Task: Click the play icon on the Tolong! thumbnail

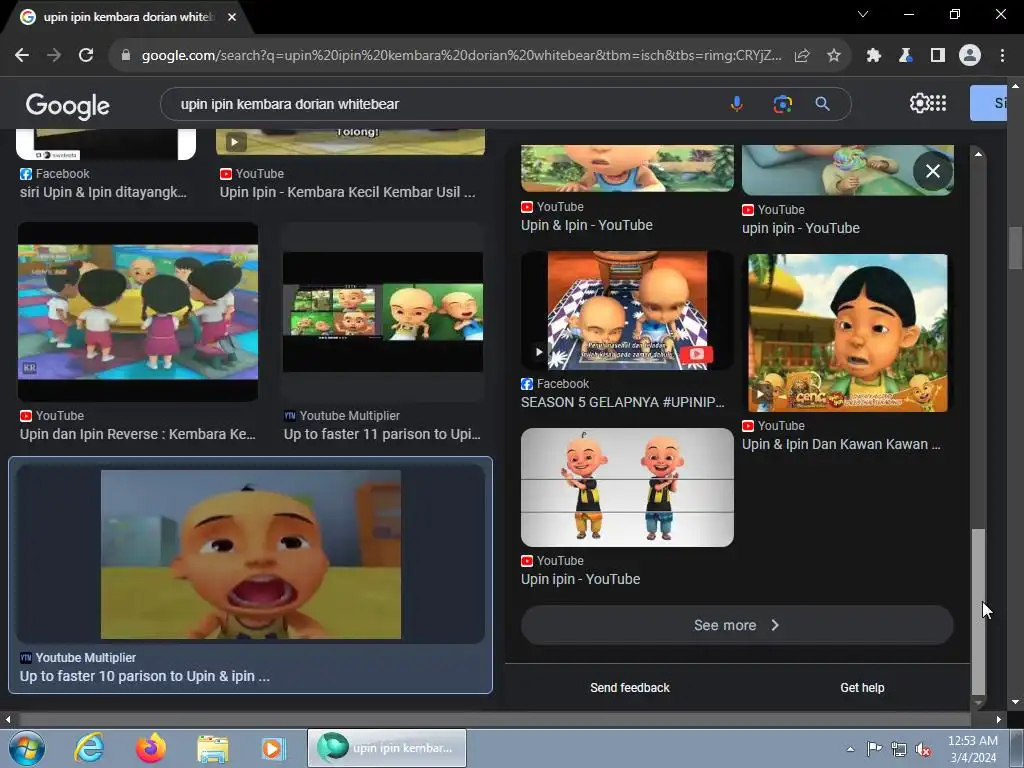Action: [236, 141]
